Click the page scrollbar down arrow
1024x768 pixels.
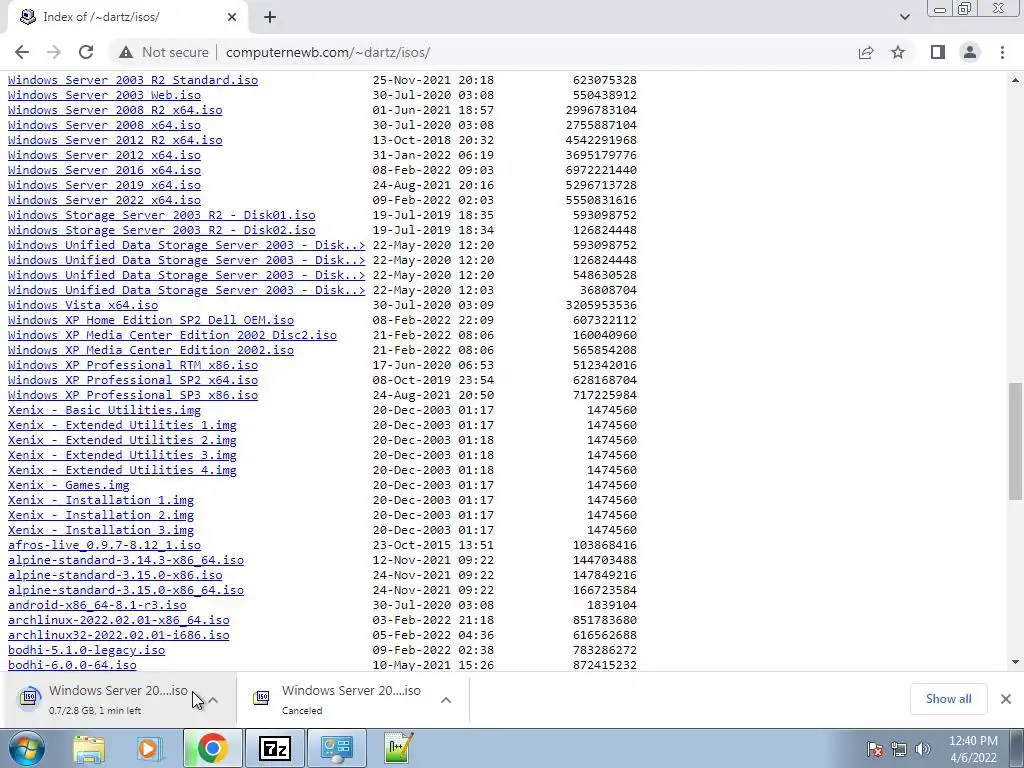click(x=1016, y=662)
